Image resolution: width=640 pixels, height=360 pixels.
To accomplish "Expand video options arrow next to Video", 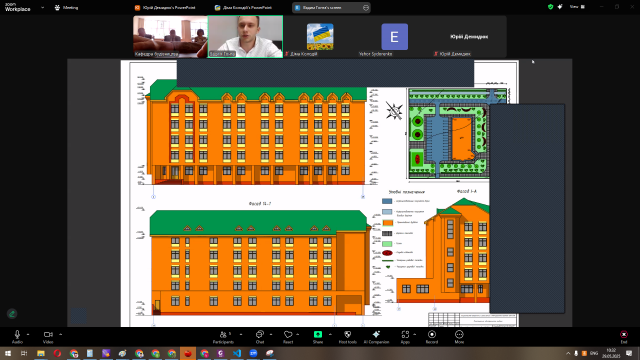I will point(60,334).
